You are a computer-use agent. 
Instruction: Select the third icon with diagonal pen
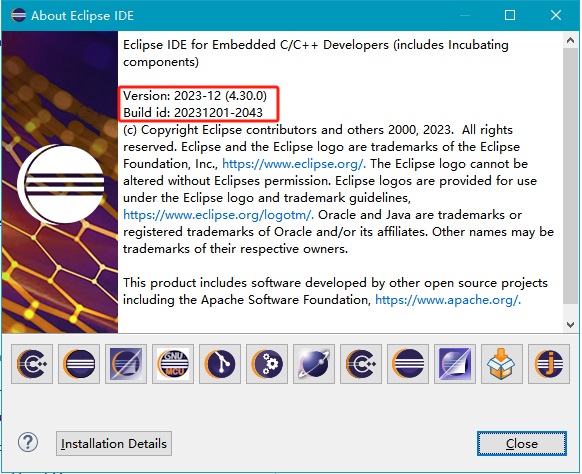[126, 364]
